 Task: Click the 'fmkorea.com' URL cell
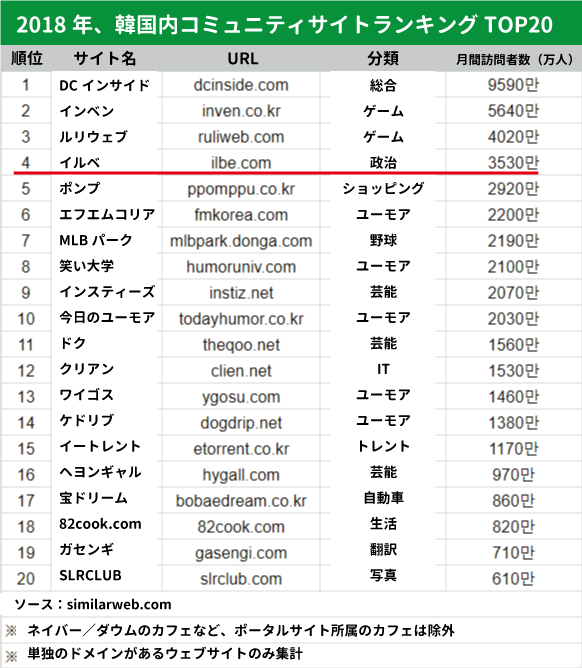241,215
